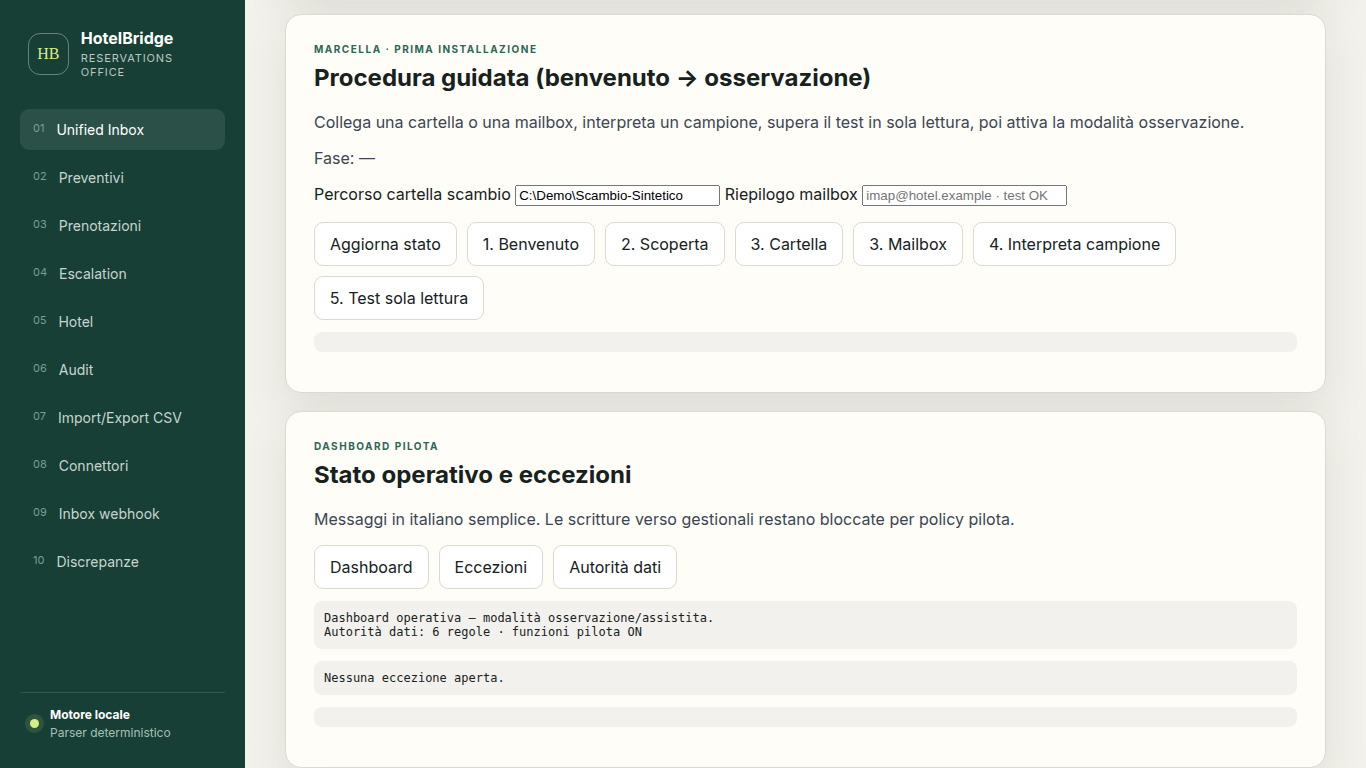Start step 1. Benvenuto
Viewport: 1366px width, 768px height.
531,244
